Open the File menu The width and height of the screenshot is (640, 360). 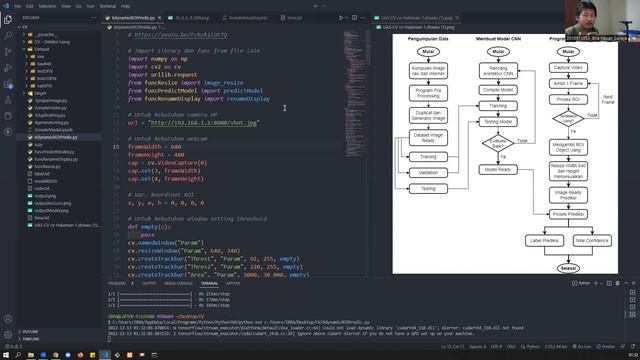[x=18, y=6]
